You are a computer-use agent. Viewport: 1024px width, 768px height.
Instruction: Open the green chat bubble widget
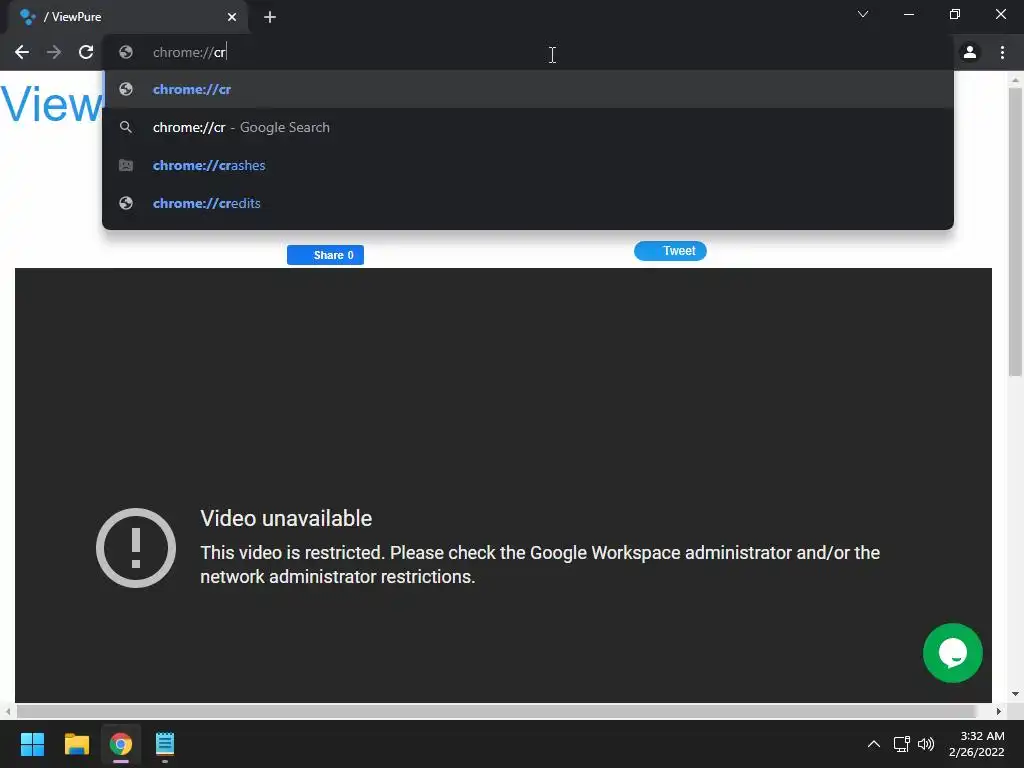(952, 653)
